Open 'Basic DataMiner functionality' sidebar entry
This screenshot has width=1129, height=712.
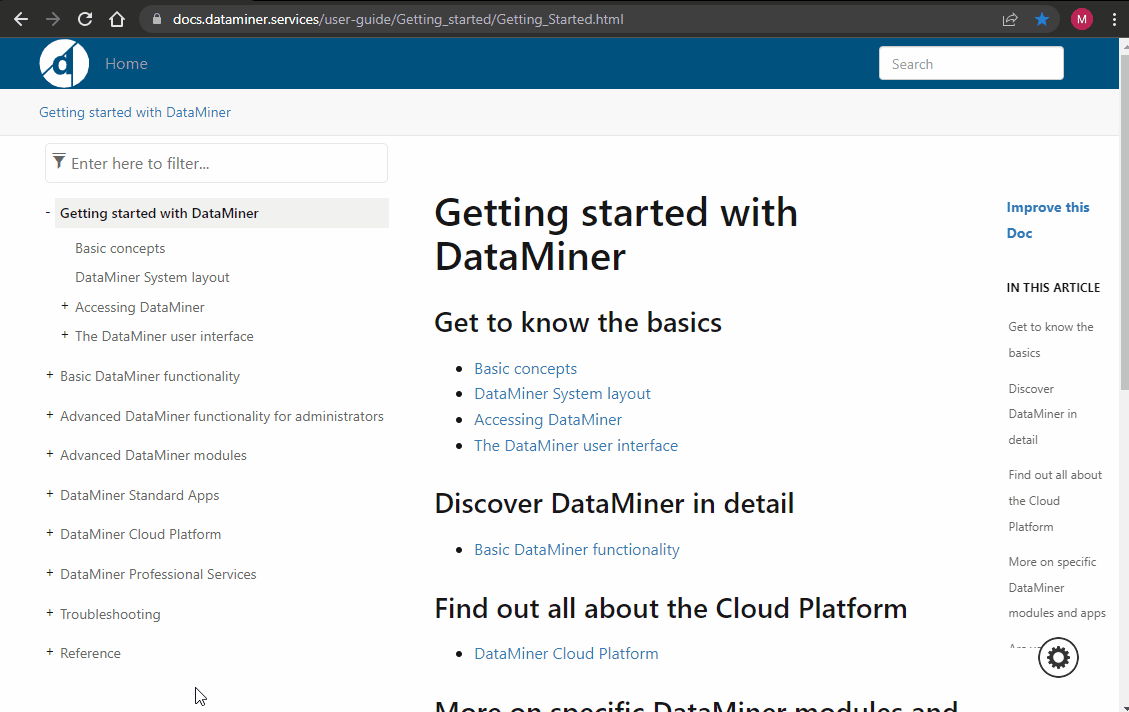(x=150, y=377)
